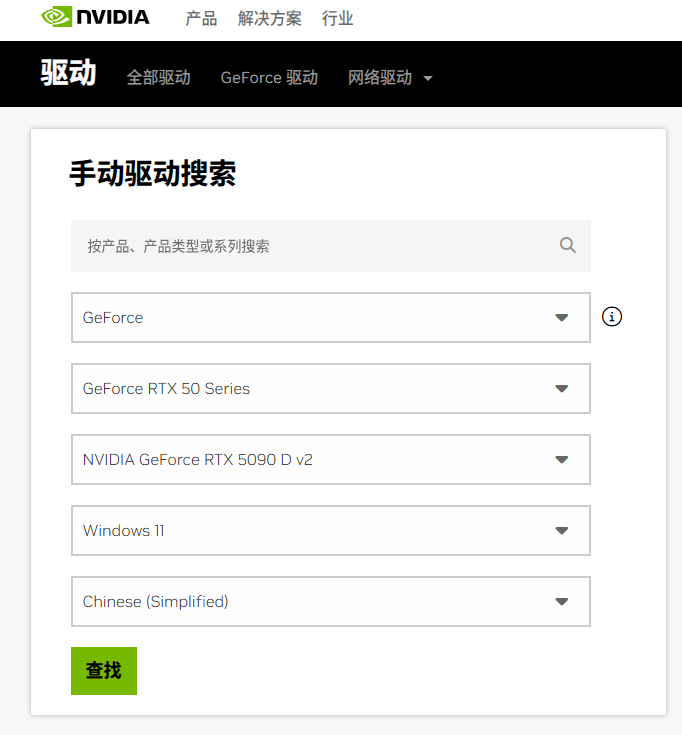
Task: Open the 解决方案 menu
Action: point(269,19)
